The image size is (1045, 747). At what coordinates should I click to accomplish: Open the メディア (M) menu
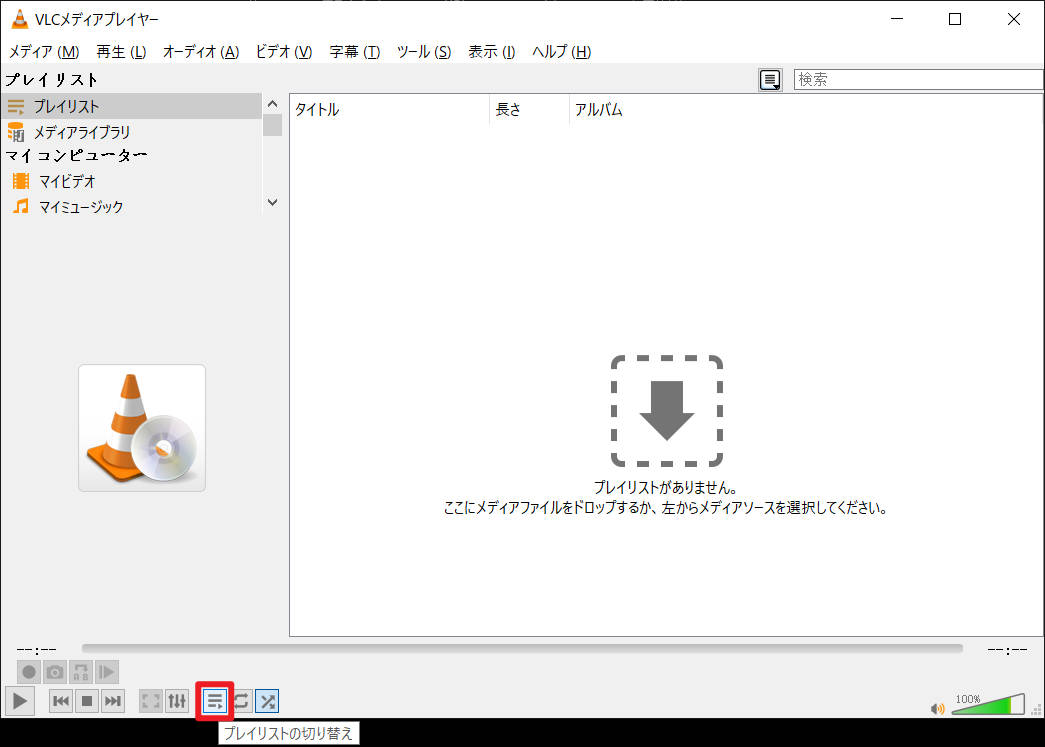44,51
